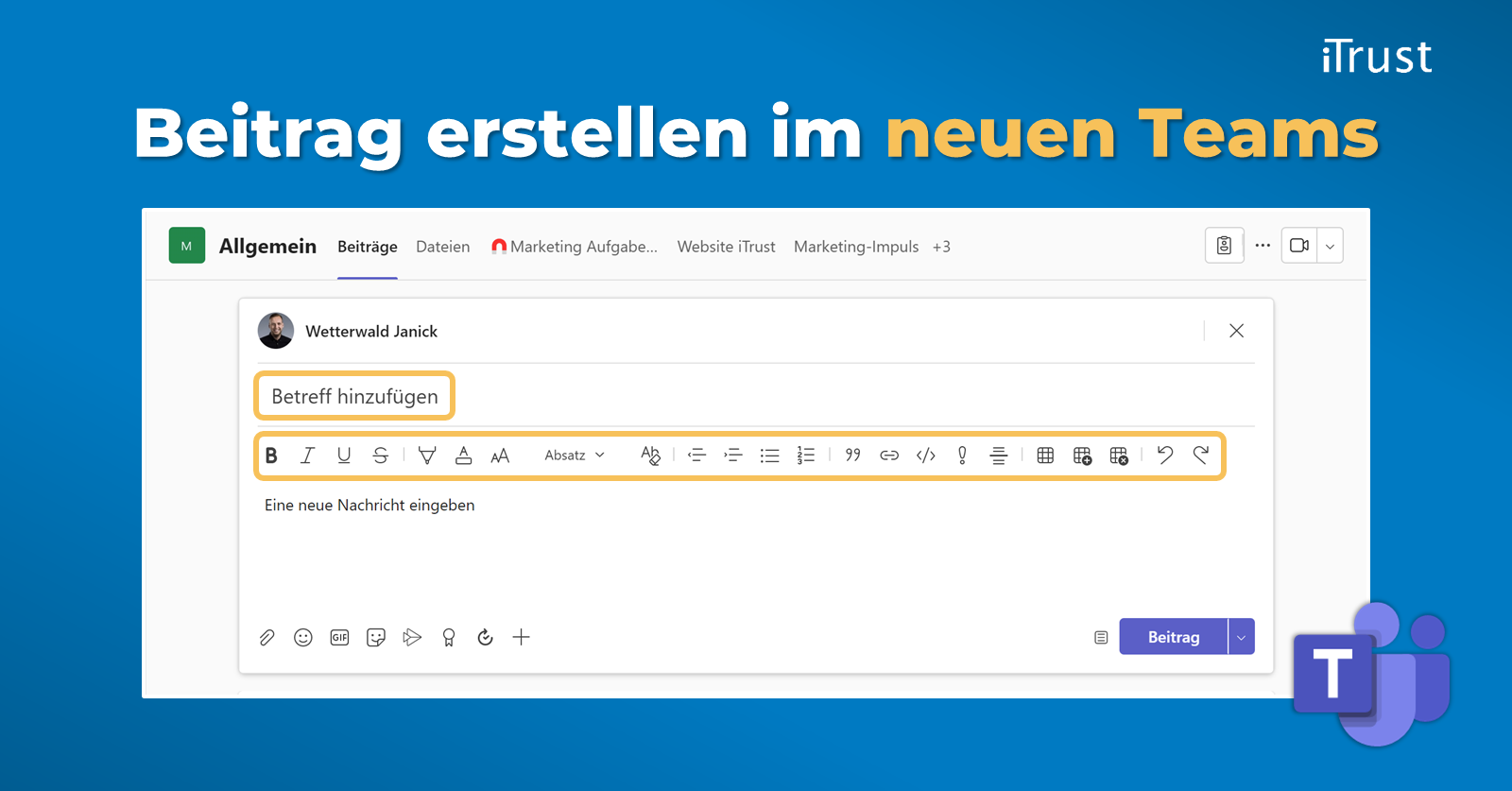1512x791 pixels.
Task: Clear all formatting with the eraser icon
Action: coord(650,456)
